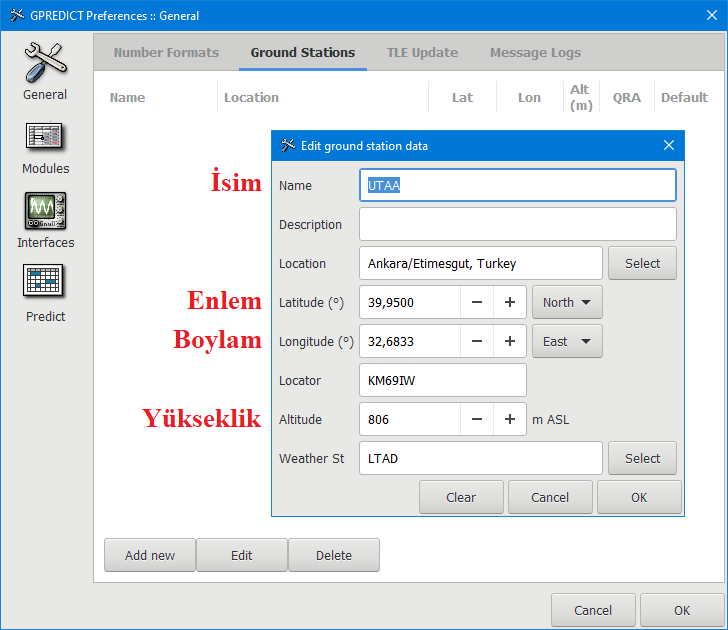Go to the Message Logs tab

535,52
